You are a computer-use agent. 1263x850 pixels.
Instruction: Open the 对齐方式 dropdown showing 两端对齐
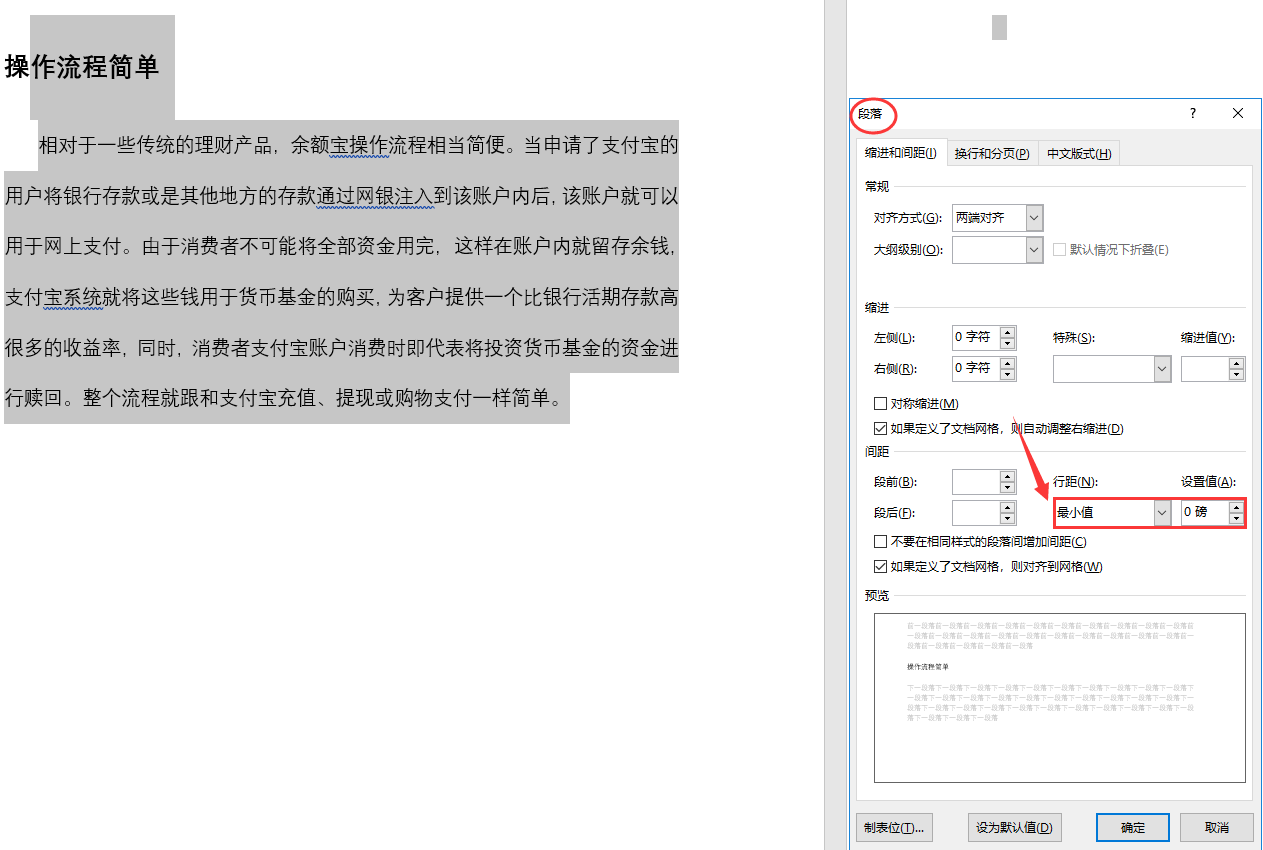tap(1034, 218)
